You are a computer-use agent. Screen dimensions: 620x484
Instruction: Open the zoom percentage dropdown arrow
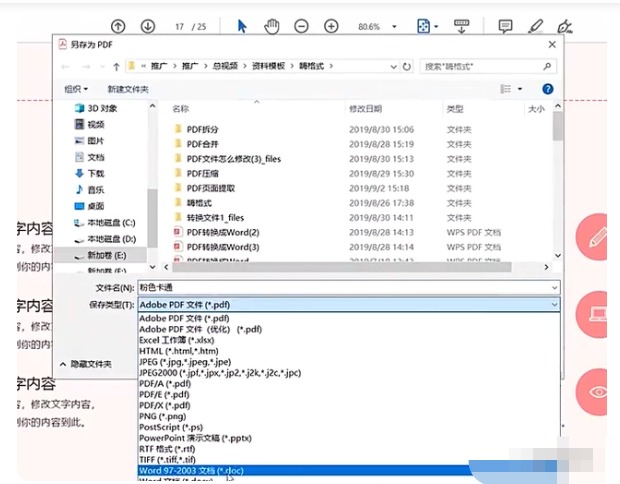pos(394,26)
